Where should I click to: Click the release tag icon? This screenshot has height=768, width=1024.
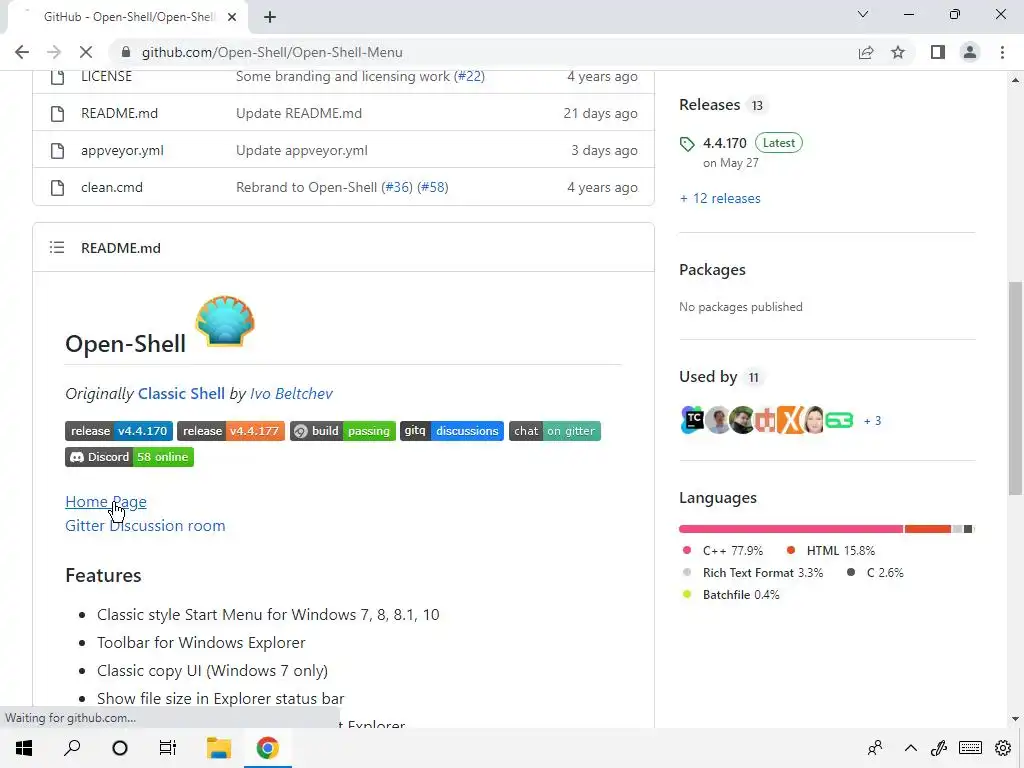click(x=687, y=144)
